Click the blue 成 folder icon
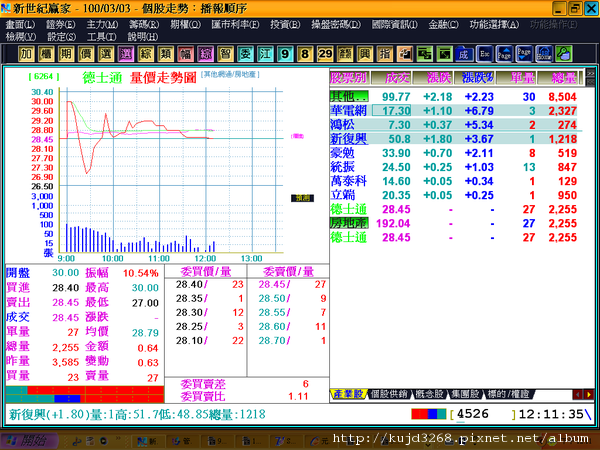 tap(464, 54)
